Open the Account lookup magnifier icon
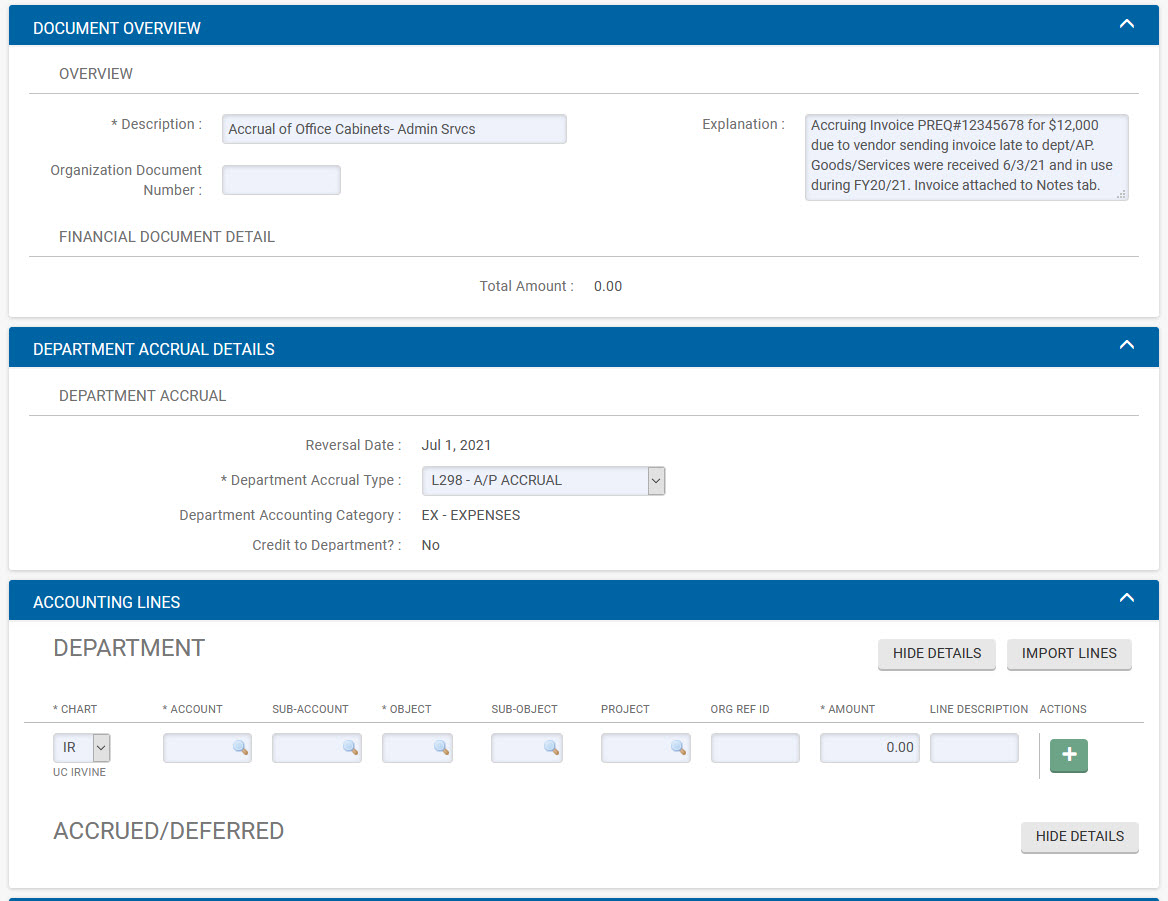Viewport: 1168px width, 901px height. click(x=240, y=748)
